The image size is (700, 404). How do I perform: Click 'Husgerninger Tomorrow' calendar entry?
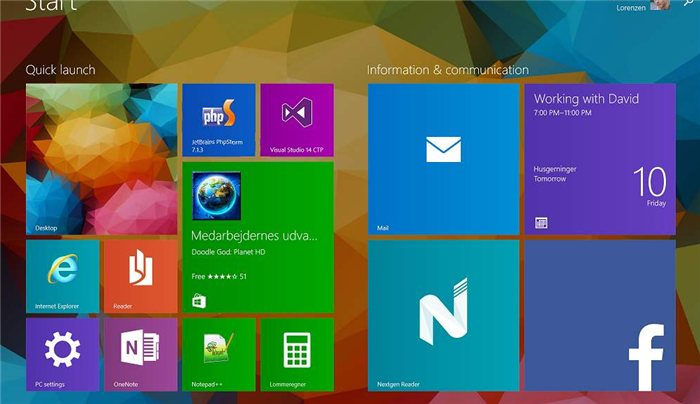[x=555, y=174]
